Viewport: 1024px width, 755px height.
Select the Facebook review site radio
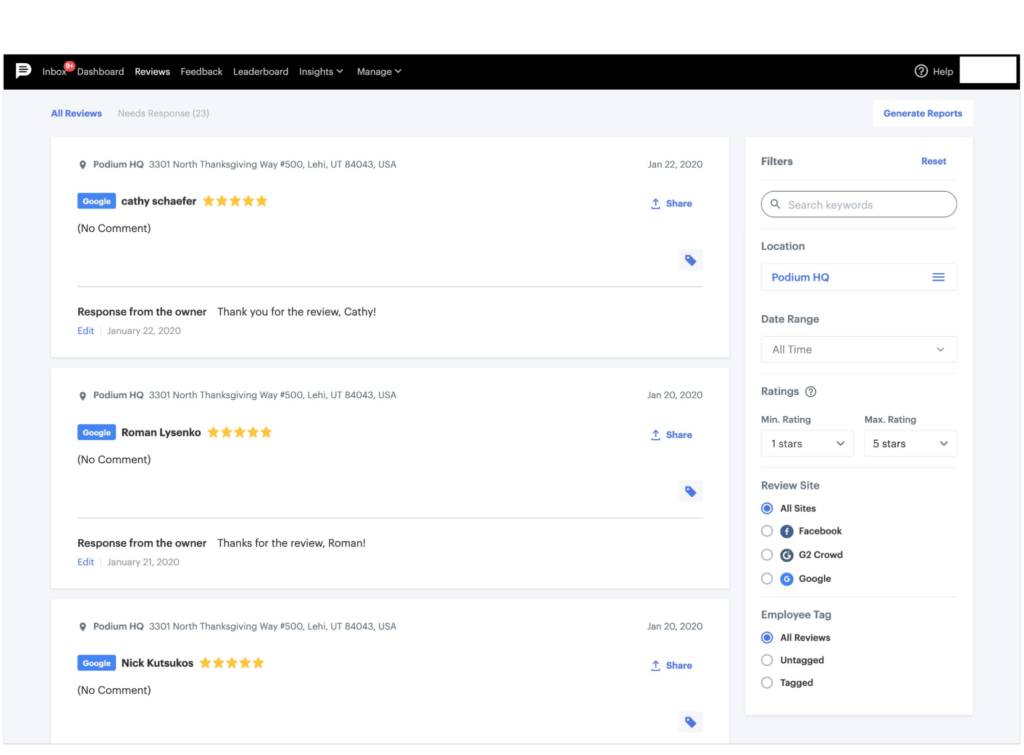coord(767,531)
